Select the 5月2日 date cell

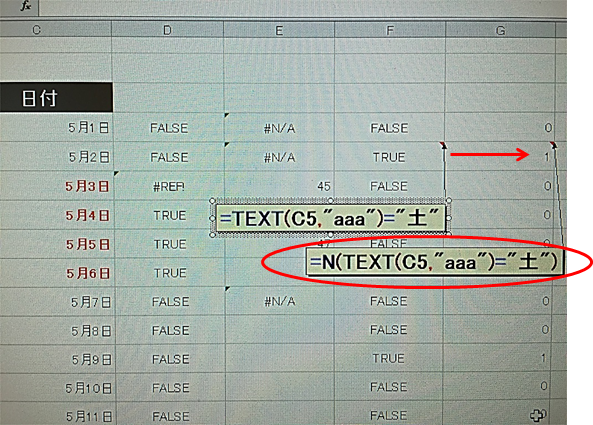point(56,157)
